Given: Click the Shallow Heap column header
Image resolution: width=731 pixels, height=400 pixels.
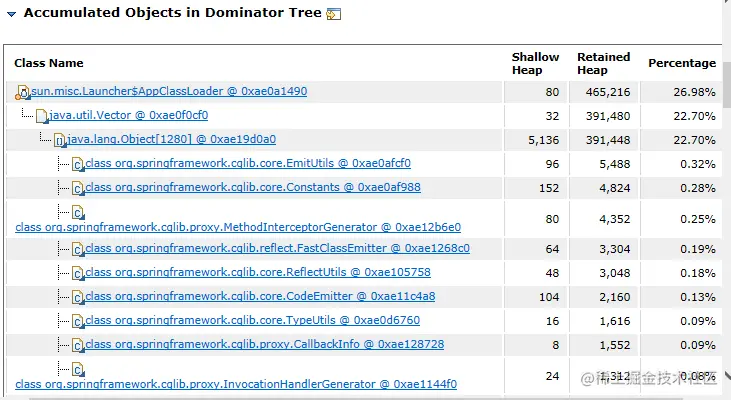Looking at the screenshot, I should [535, 63].
